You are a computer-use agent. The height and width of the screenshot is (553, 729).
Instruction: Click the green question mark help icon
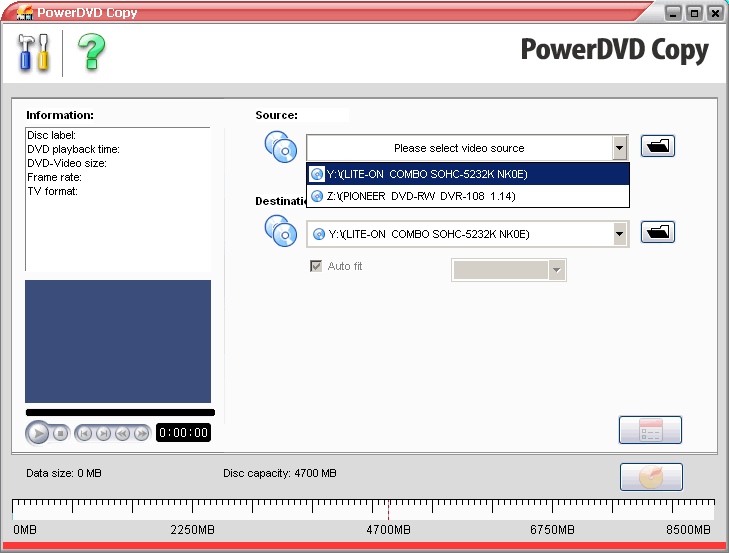pos(90,51)
